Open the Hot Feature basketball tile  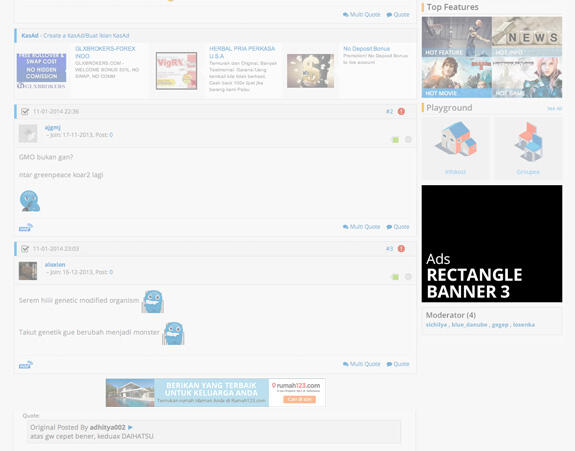coord(457,37)
